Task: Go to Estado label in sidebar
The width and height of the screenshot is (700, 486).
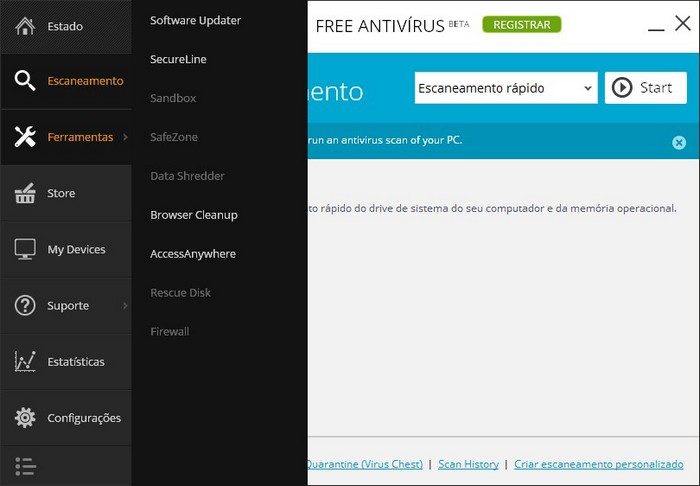Action: [x=65, y=26]
